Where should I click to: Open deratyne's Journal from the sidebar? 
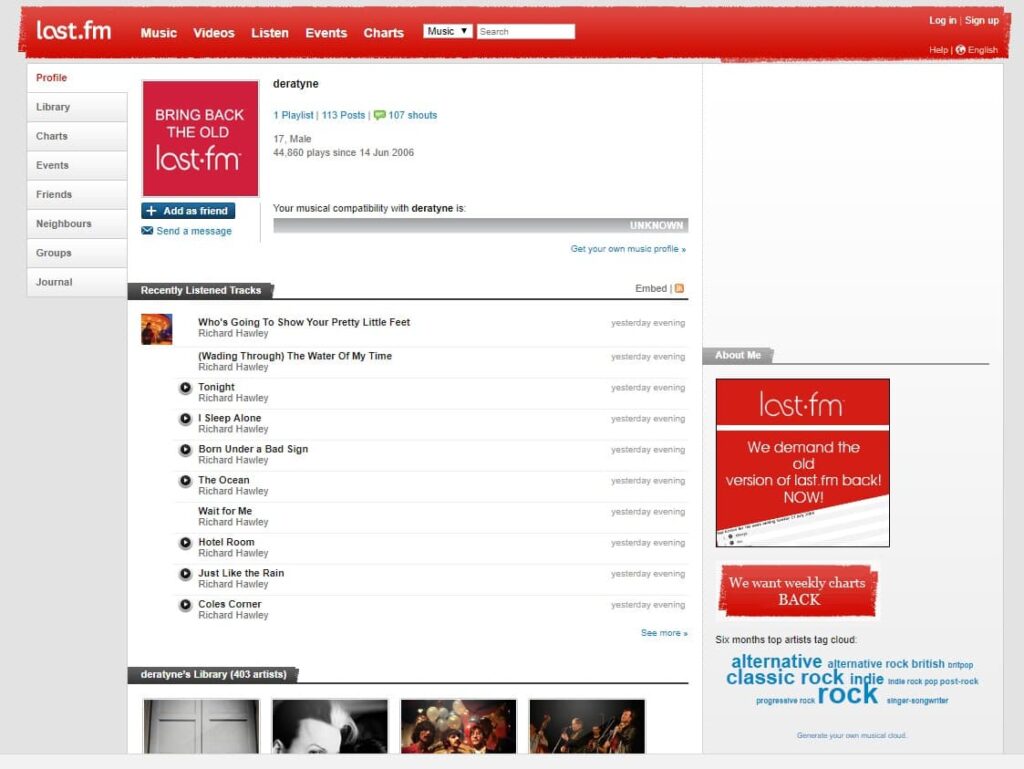click(53, 282)
